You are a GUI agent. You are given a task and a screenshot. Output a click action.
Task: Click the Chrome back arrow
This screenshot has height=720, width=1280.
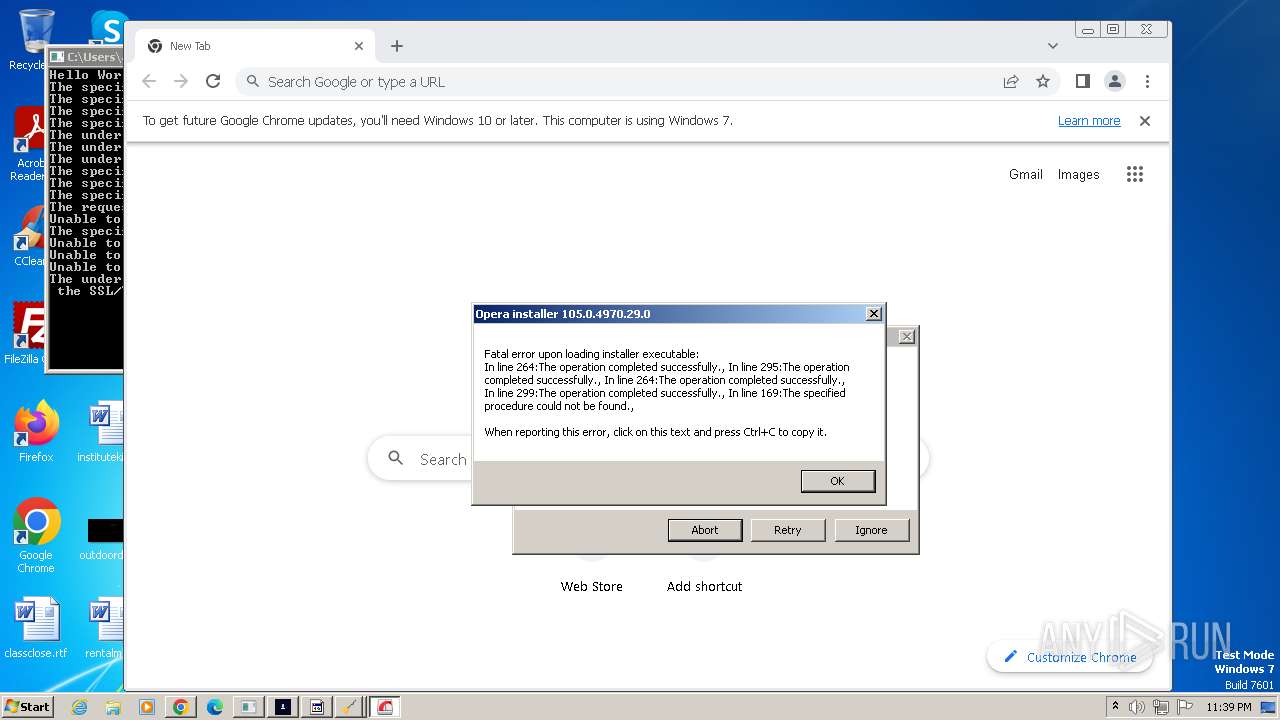coord(149,82)
